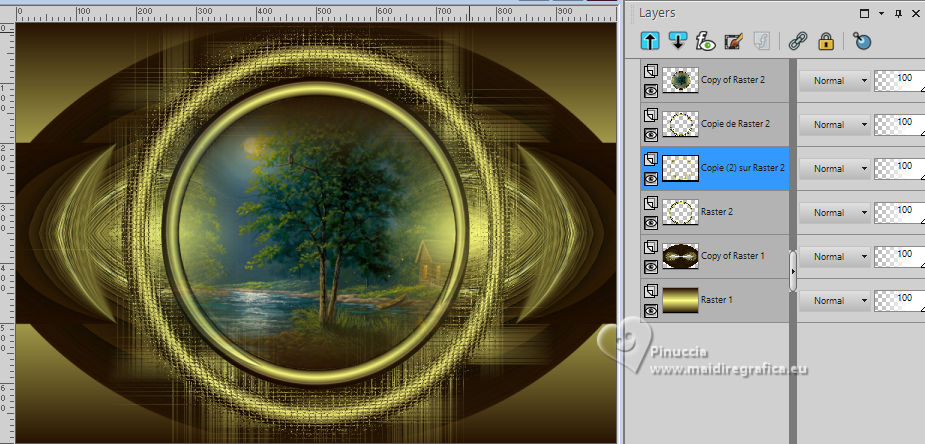Click the move layer up arrow icon
The height and width of the screenshot is (444, 925).
pyautogui.click(x=650, y=41)
